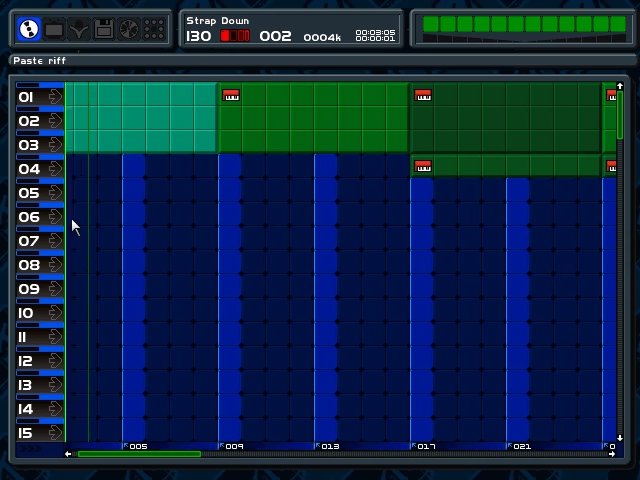Click the bar counter 002

276,36
